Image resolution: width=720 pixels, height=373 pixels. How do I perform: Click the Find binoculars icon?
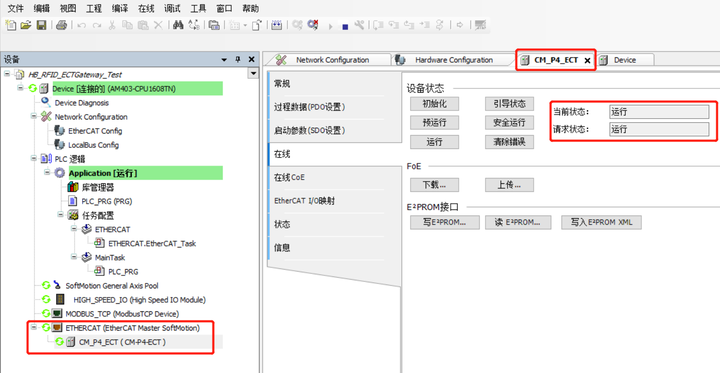[x=178, y=25]
